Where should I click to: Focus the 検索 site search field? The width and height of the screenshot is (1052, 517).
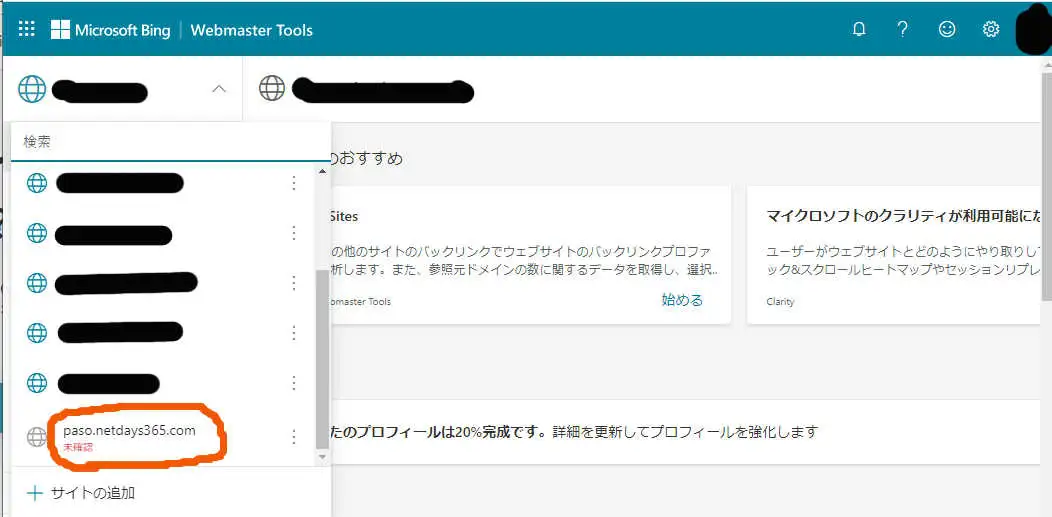pos(170,142)
